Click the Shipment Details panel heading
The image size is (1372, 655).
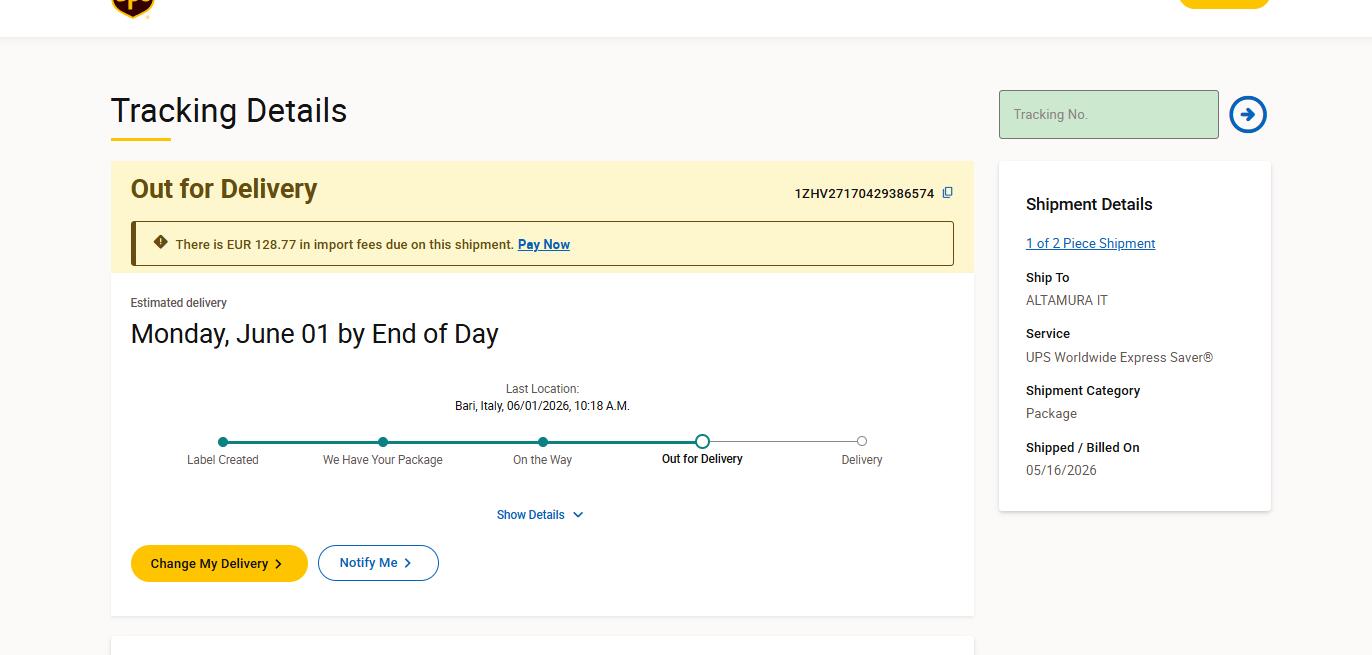point(1089,204)
